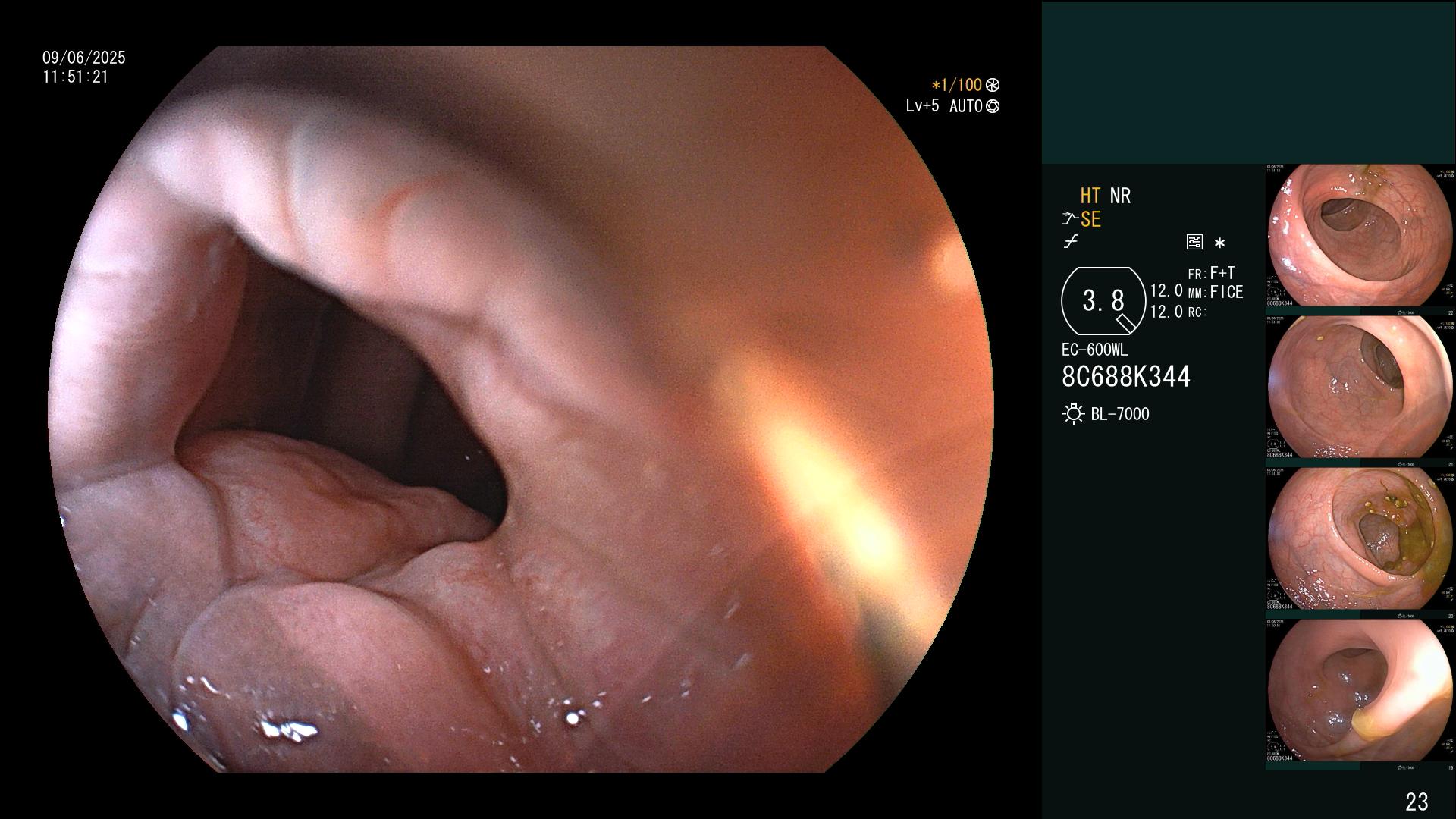Click the lower 12.0 value
This screenshot has width=1456, height=819.
click(1166, 312)
